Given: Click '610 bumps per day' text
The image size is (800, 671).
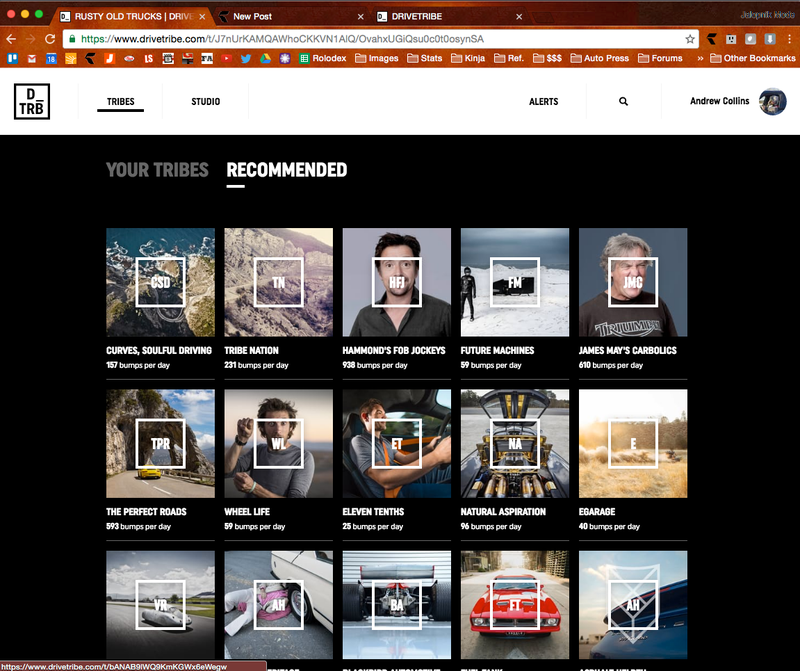Looking at the screenshot, I should click(611, 365).
